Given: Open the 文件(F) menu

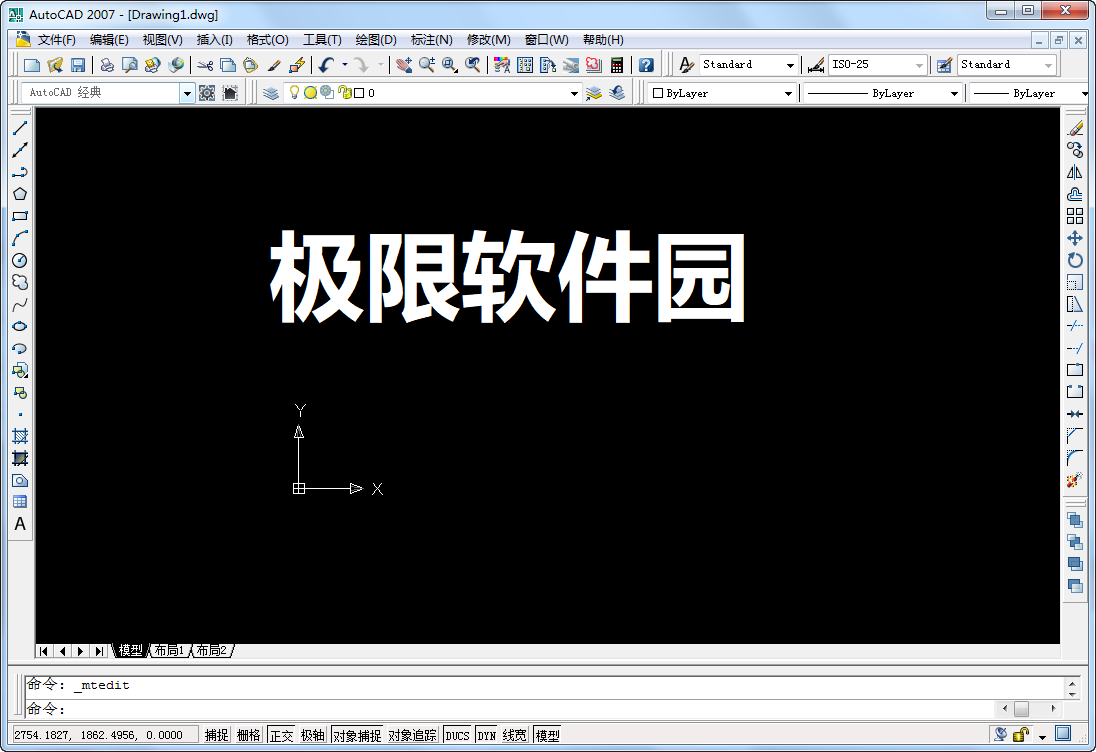Looking at the screenshot, I should tap(57, 40).
